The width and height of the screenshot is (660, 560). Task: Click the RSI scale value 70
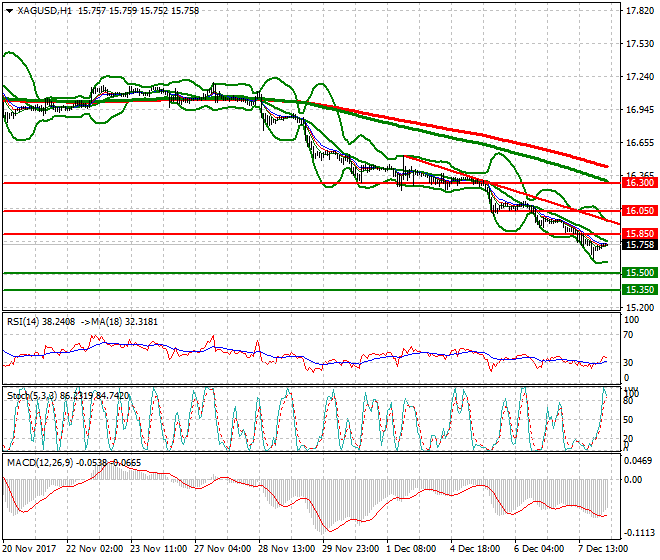(x=628, y=335)
